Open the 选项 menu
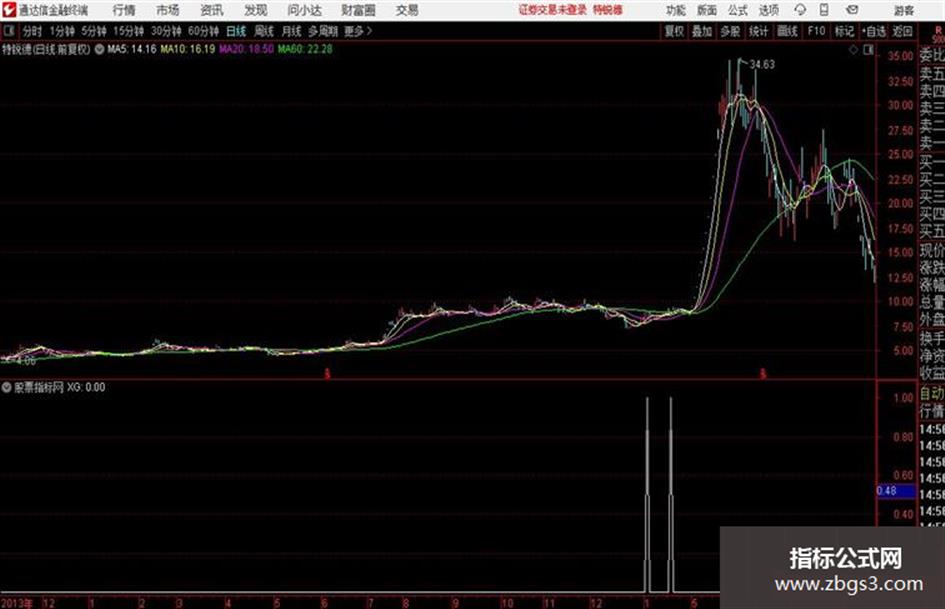The image size is (945, 609). tap(768, 10)
